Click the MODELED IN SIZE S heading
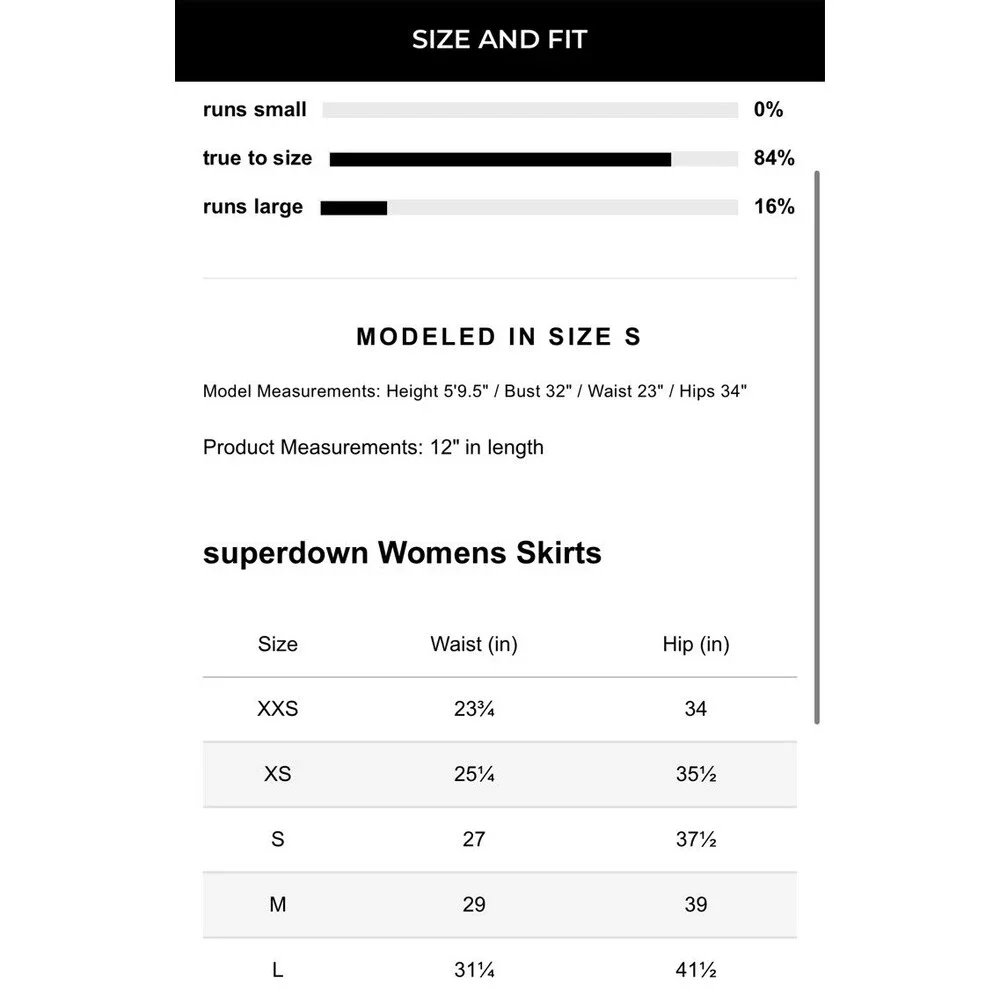Screen dimensions: 1000x1000 click(x=499, y=337)
